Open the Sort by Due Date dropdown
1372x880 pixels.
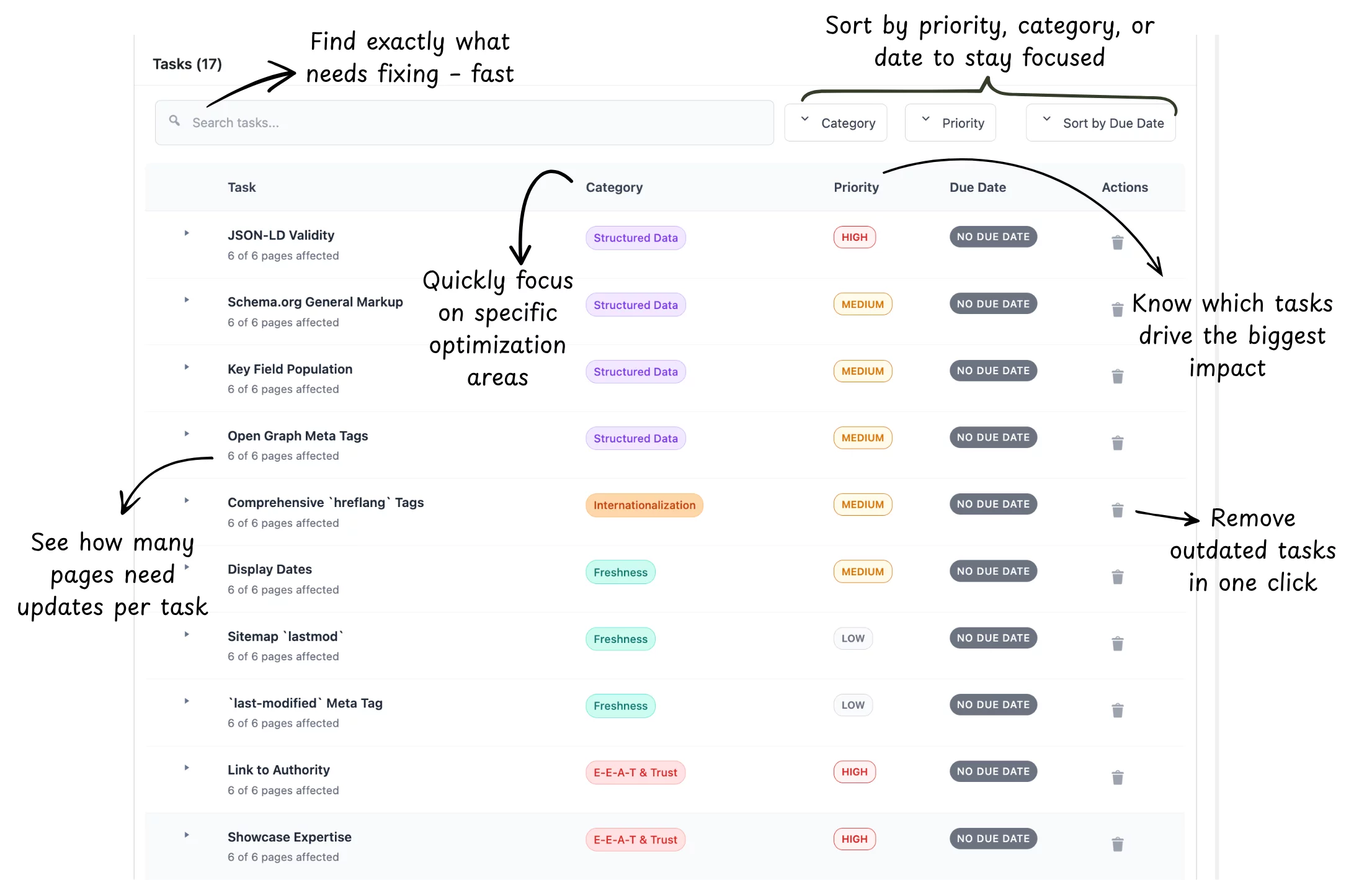[1100, 123]
